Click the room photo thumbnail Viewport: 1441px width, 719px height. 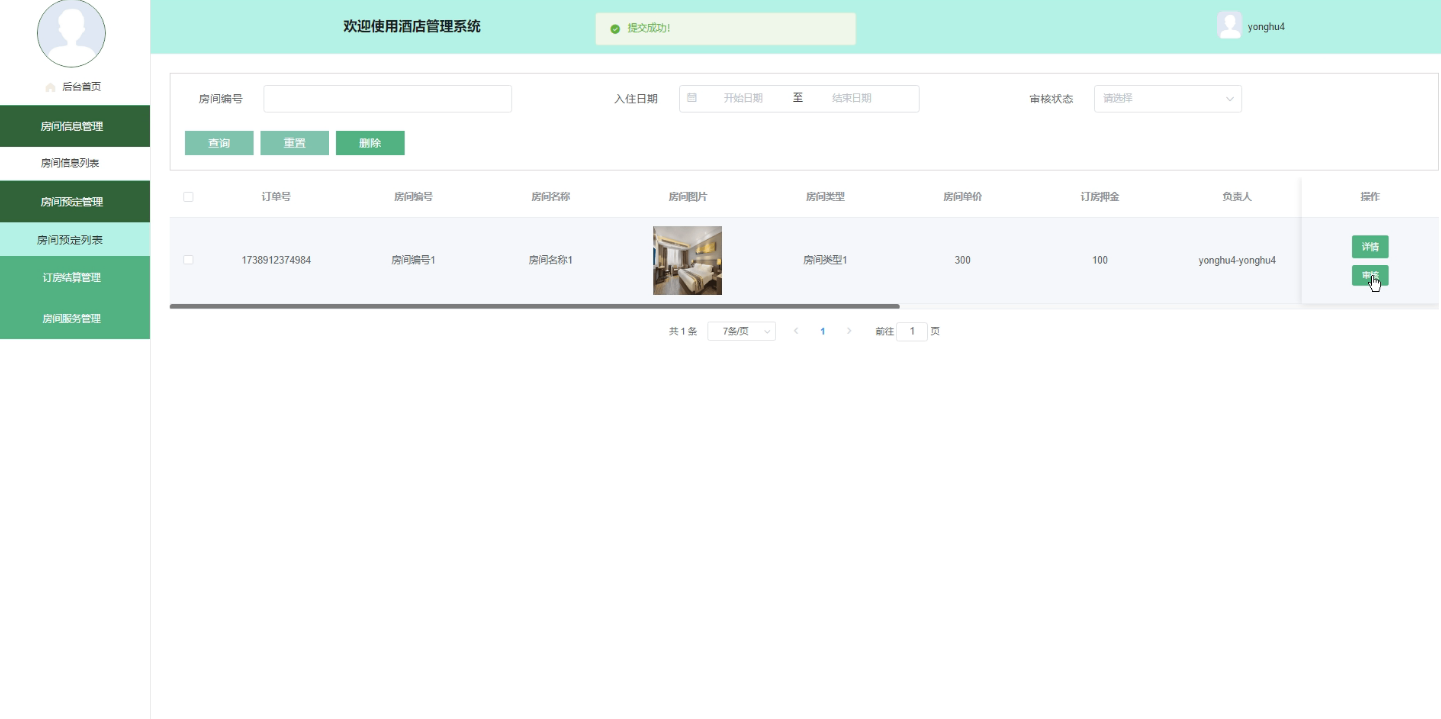(687, 260)
